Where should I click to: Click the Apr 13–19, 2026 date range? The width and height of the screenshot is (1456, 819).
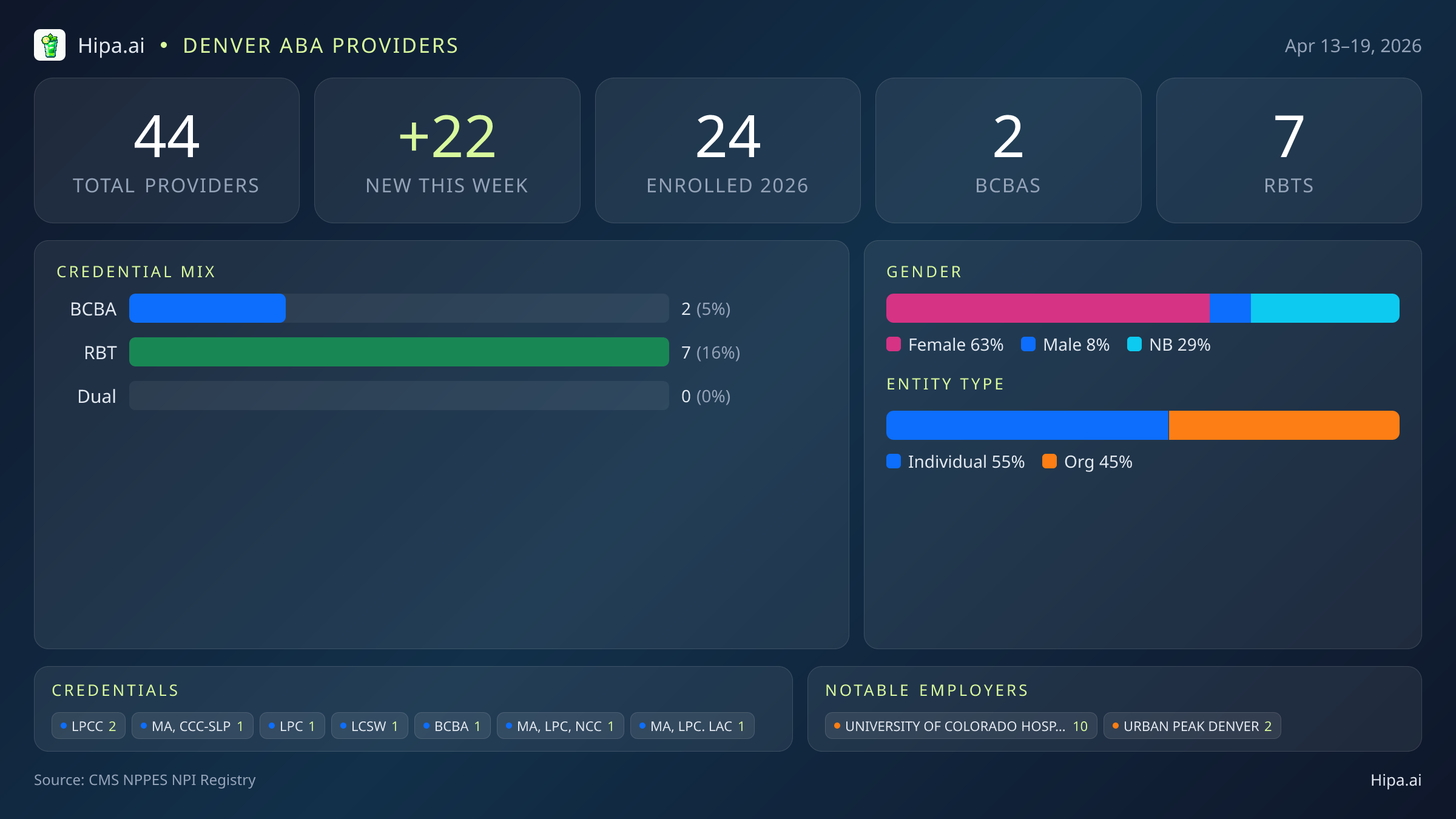(x=1353, y=46)
